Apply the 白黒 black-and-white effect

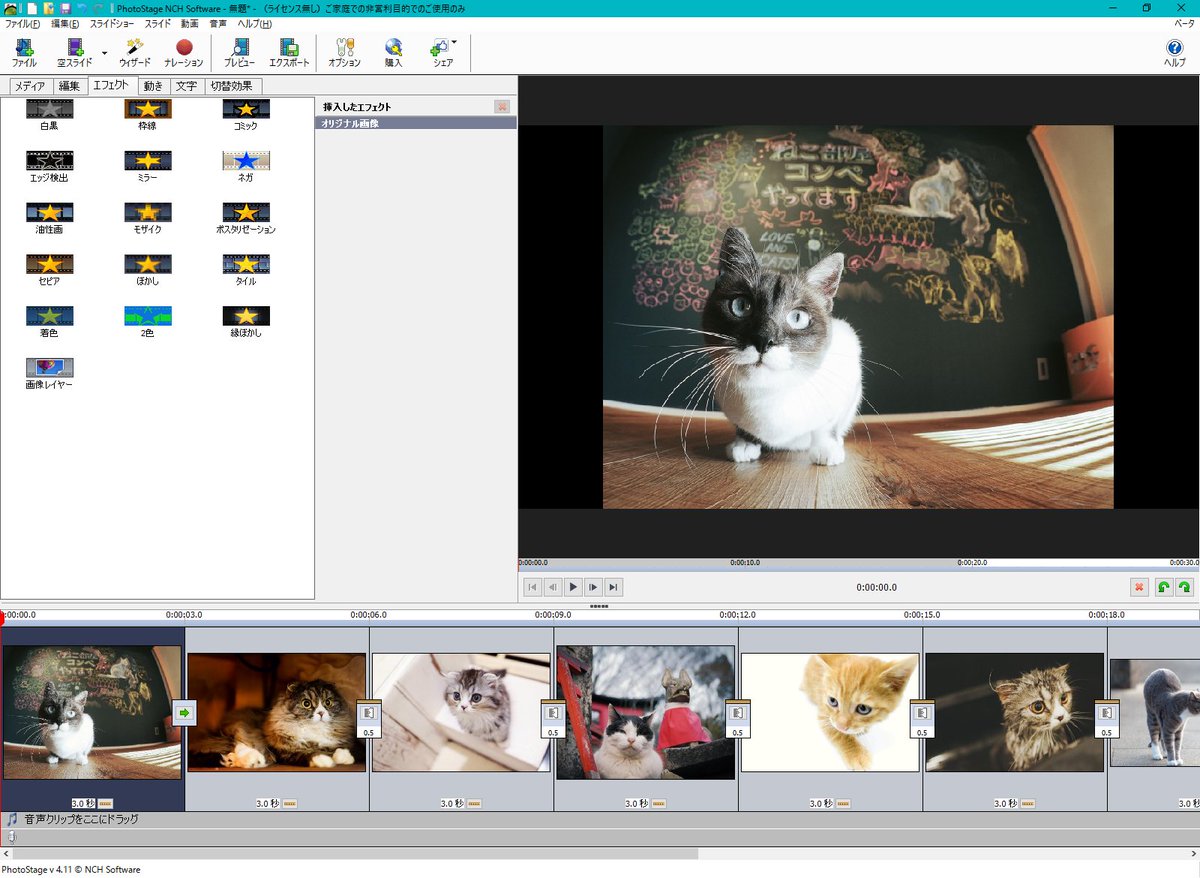click(x=49, y=115)
